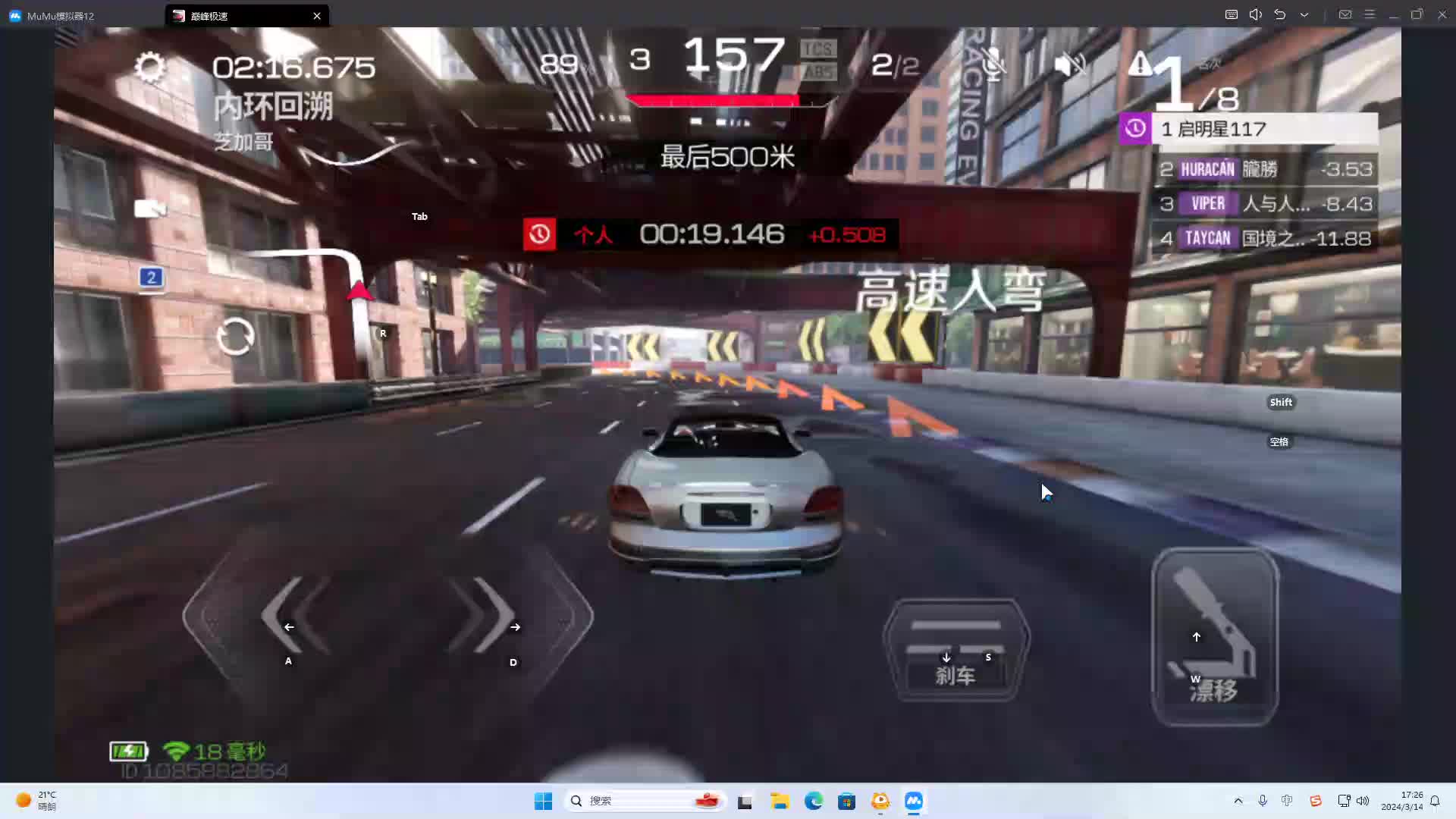Open the emulator mail icon
Image resolution: width=1456 pixels, height=819 pixels.
point(1345,14)
